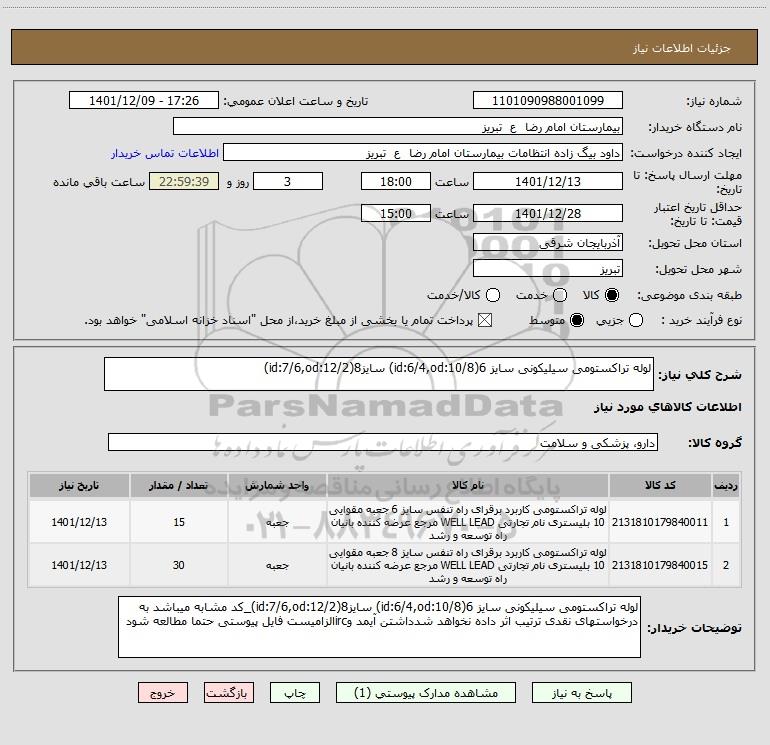Click the پاسخ به نیاز button
Screen dimensions: 770x745
click(x=582, y=693)
